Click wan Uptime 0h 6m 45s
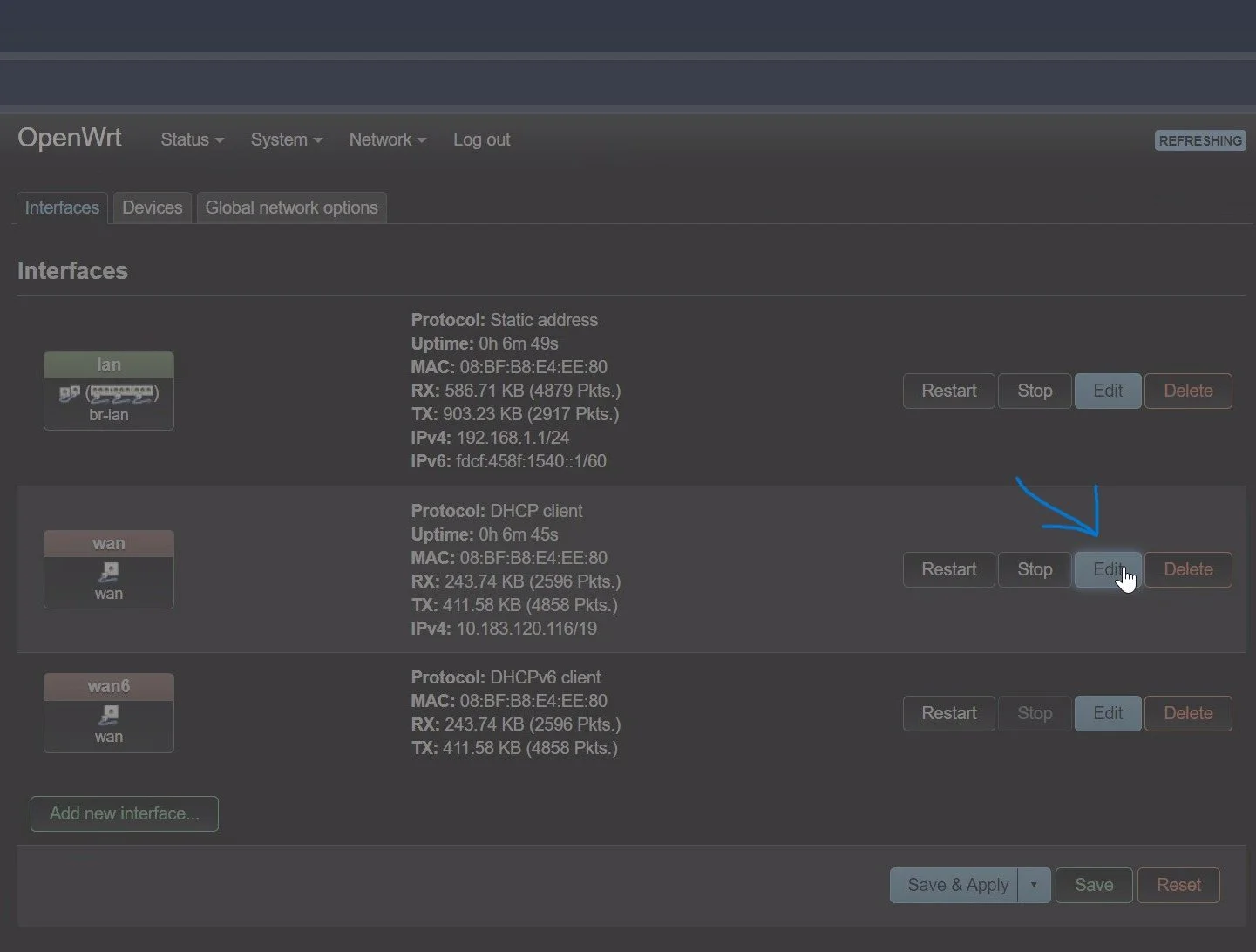1256x952 pixels. point(485,534)
